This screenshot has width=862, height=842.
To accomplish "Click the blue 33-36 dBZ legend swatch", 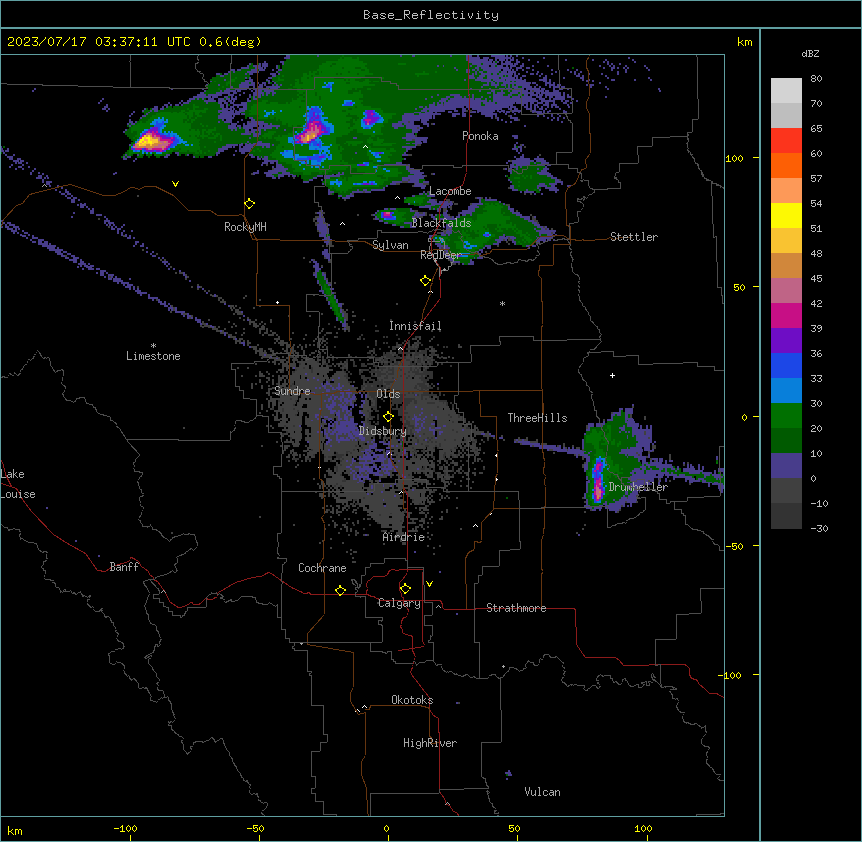I will 786,365.
